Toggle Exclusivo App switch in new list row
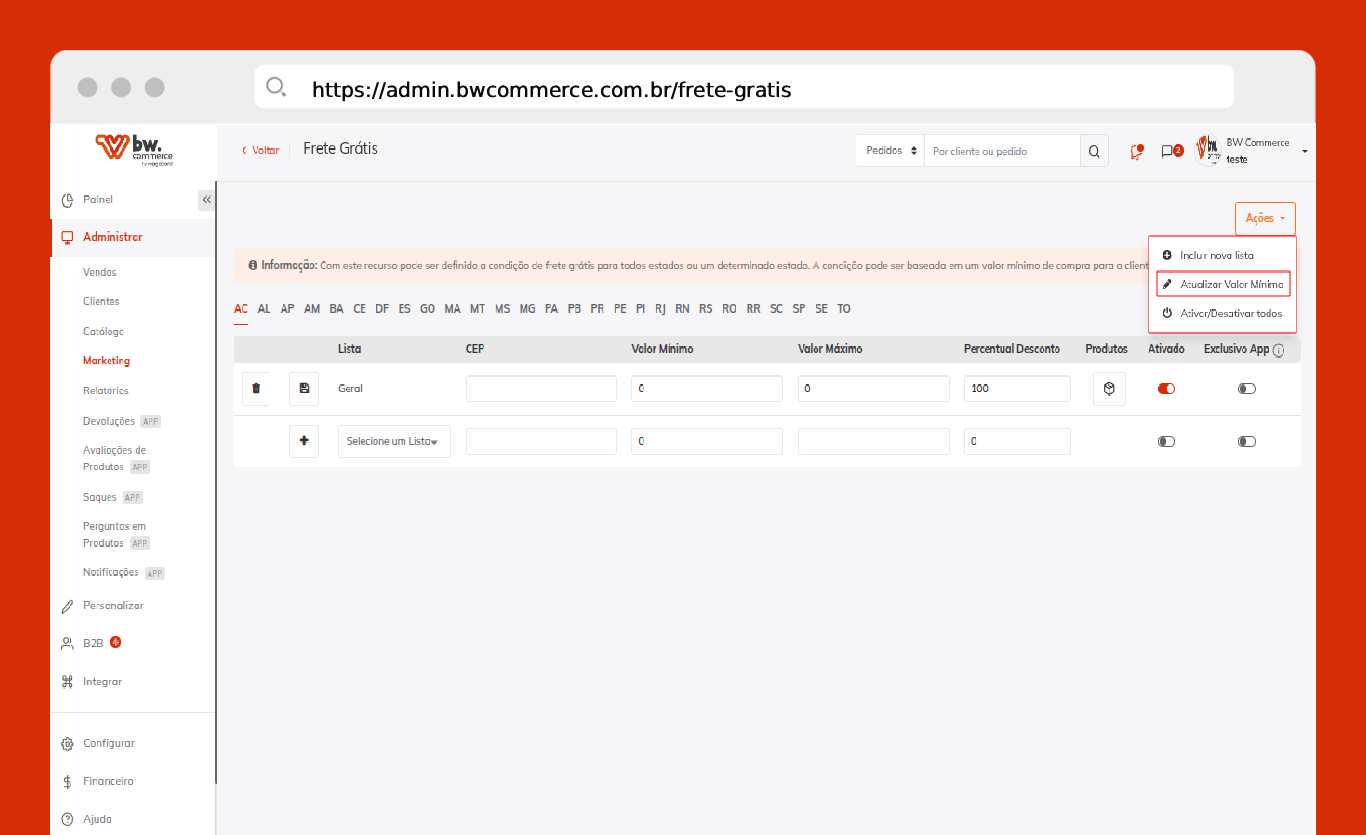The image size is (1366, 835). tap(1246, 441)
